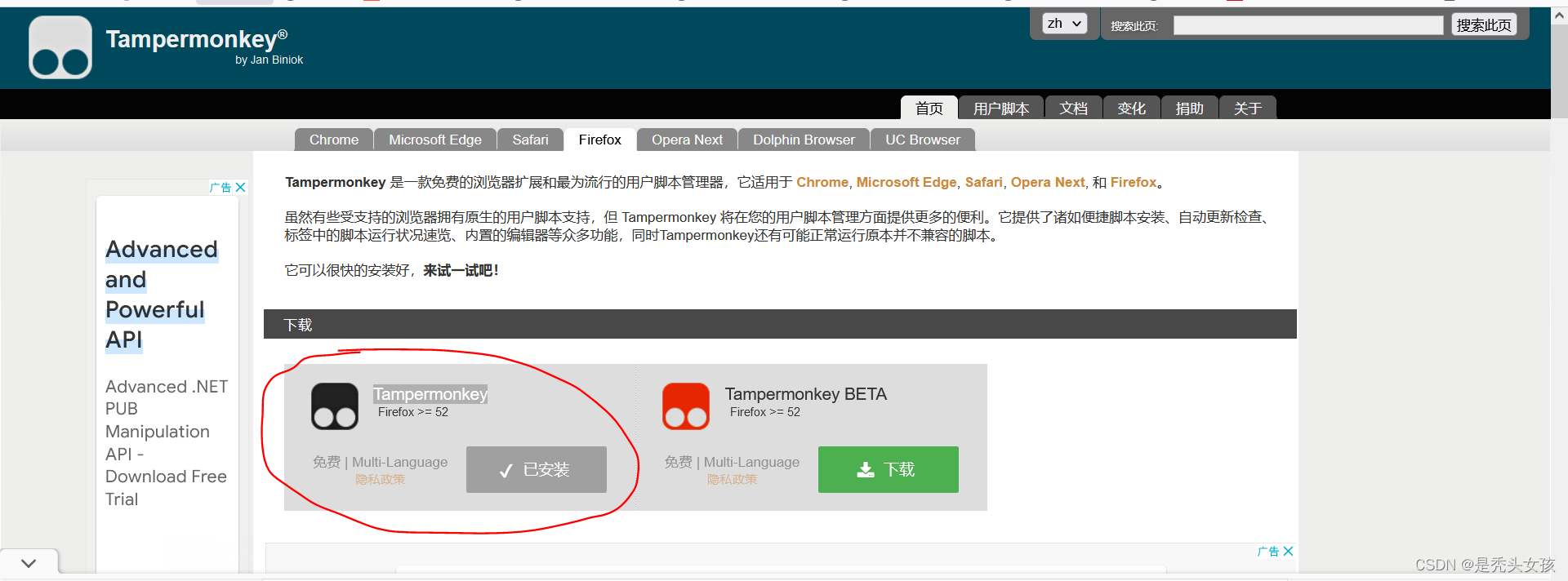Open the zh language dropdown
1568x581 pixels.
[x=1065, y=24]
